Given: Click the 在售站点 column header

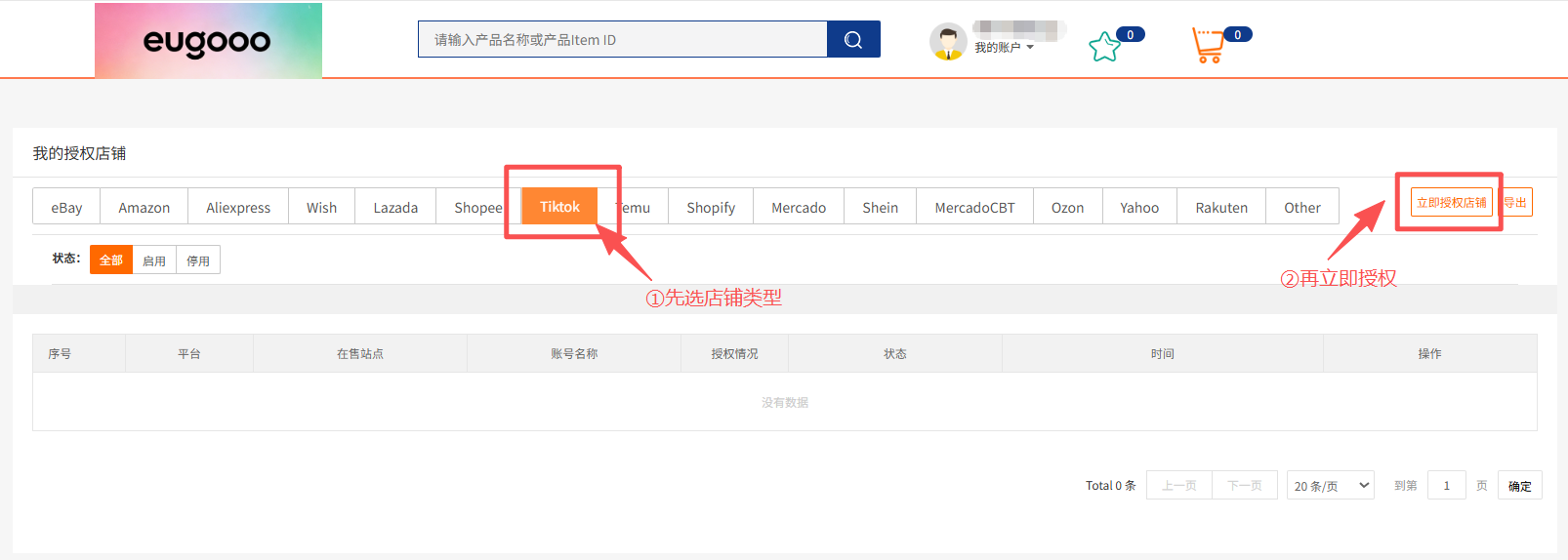Looking at the screenshot, I should [x=360, y=353].
